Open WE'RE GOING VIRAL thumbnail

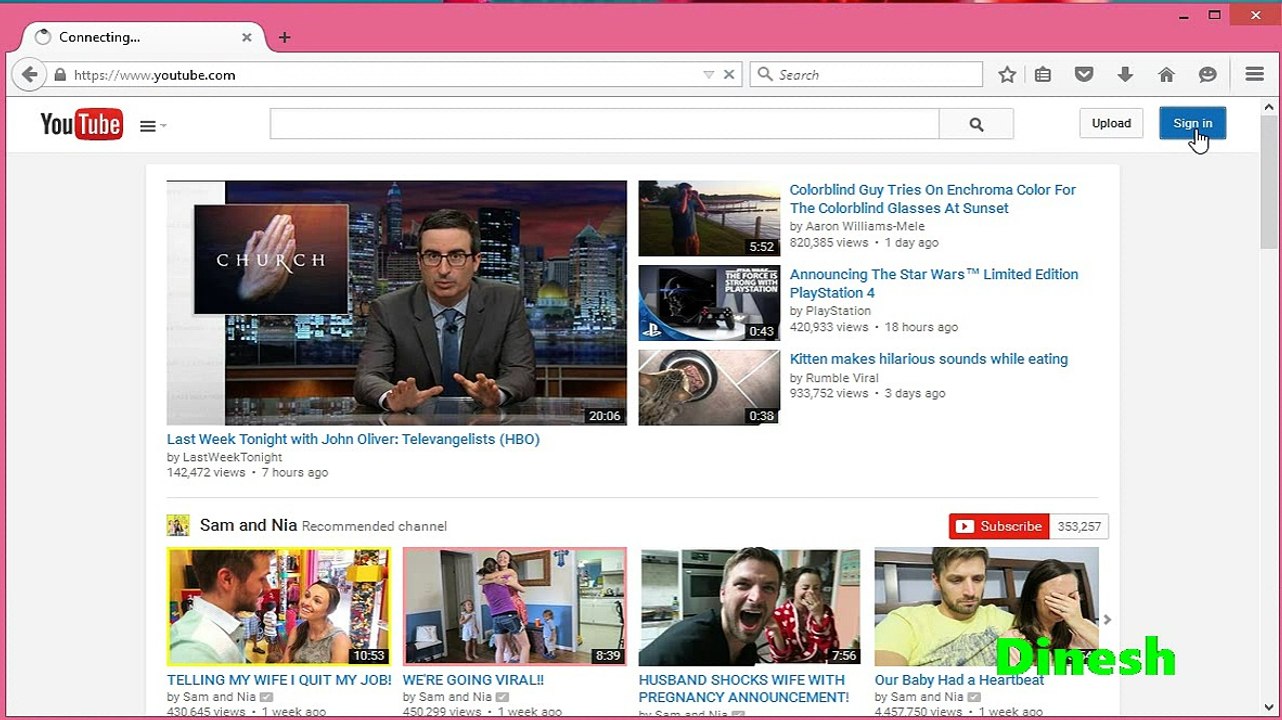pos(515,606)
